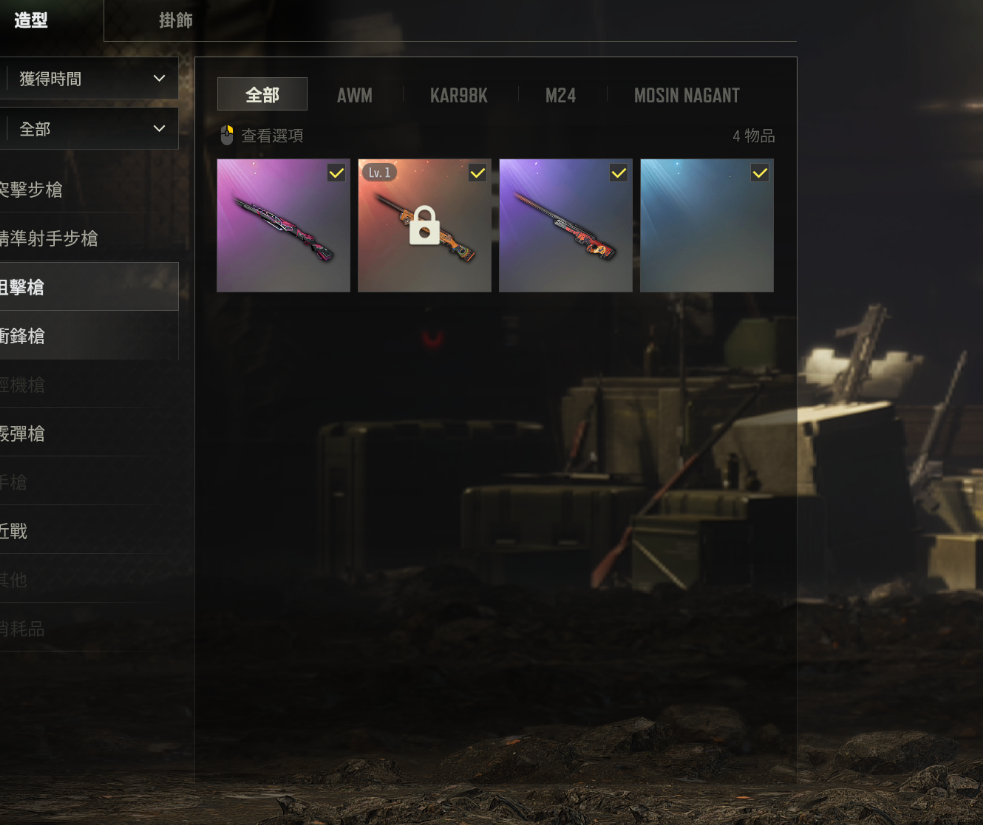Viewport: 983px width, 825px height.
Task: Toggle the checkmark on the purple skin card
Action: 619,173
